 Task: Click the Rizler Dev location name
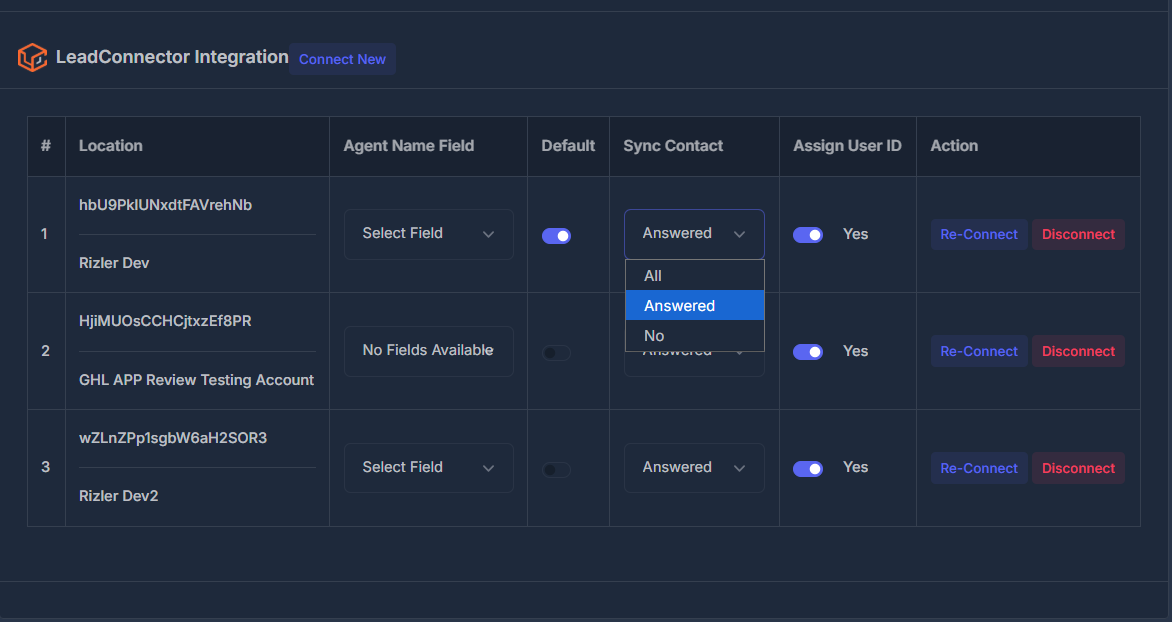114,263
